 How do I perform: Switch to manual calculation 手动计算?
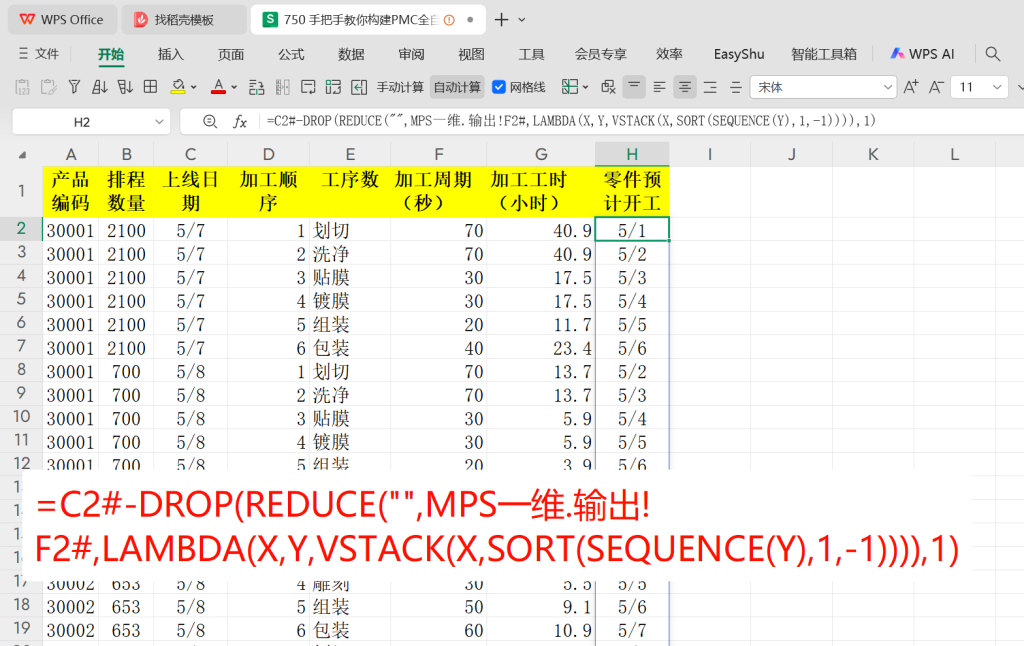(x=400, y=87)
